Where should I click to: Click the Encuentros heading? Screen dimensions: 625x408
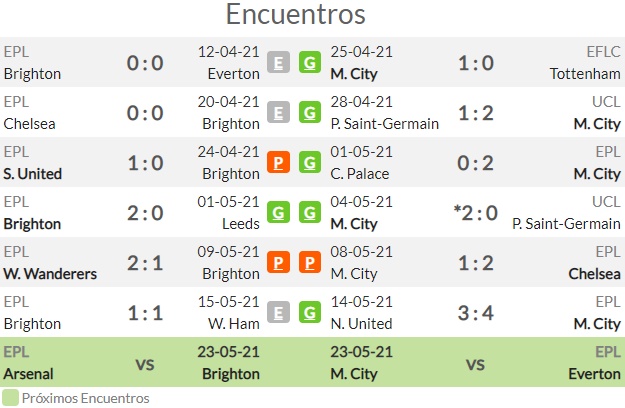coord(295,14)
